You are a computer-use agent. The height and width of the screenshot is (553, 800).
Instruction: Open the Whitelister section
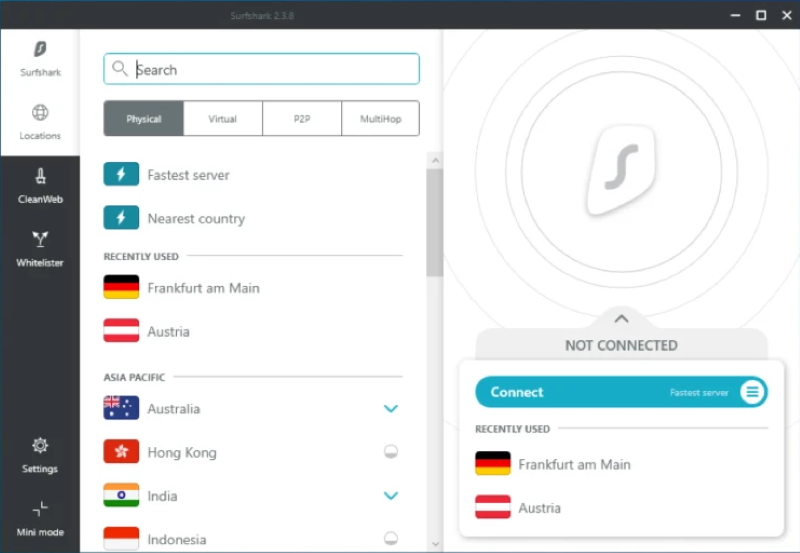(40, 249)
